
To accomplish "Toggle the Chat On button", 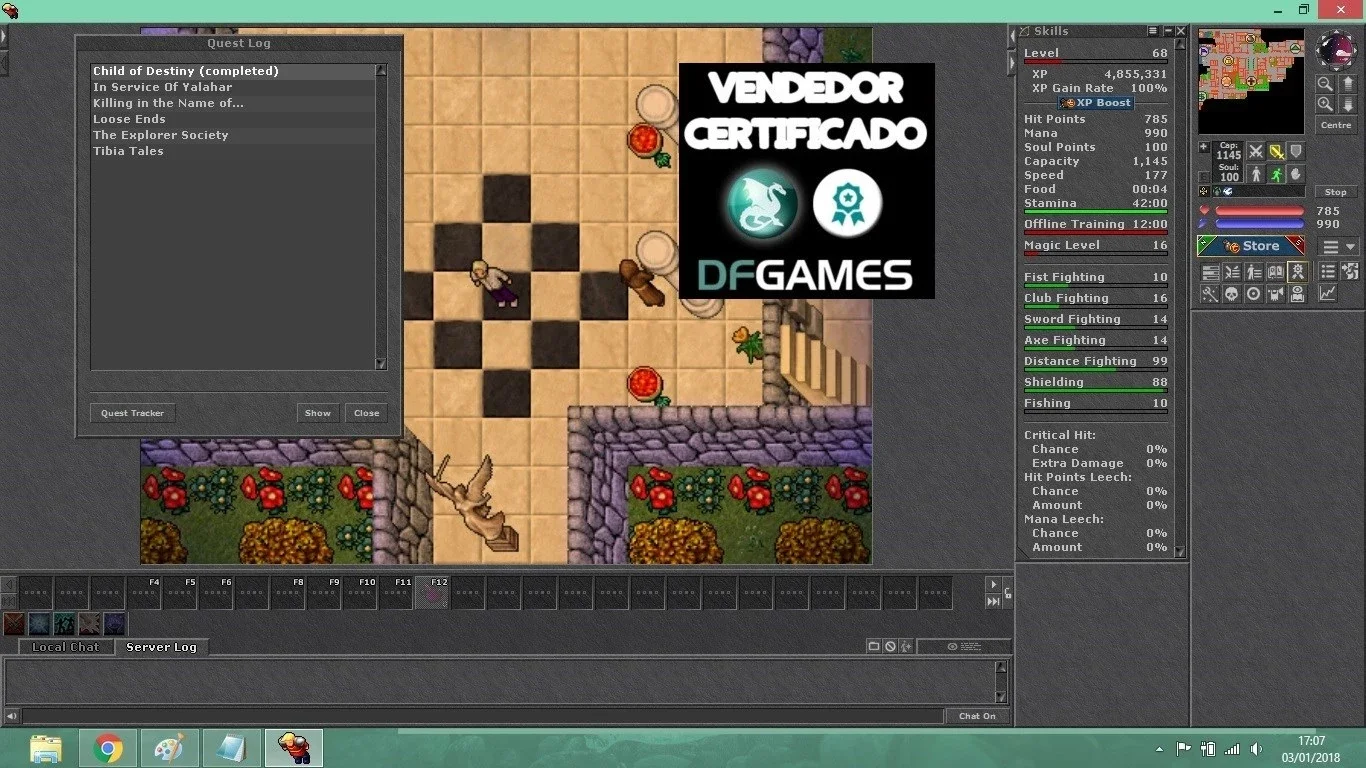I will pyautogui.click(x=977, y=716).
